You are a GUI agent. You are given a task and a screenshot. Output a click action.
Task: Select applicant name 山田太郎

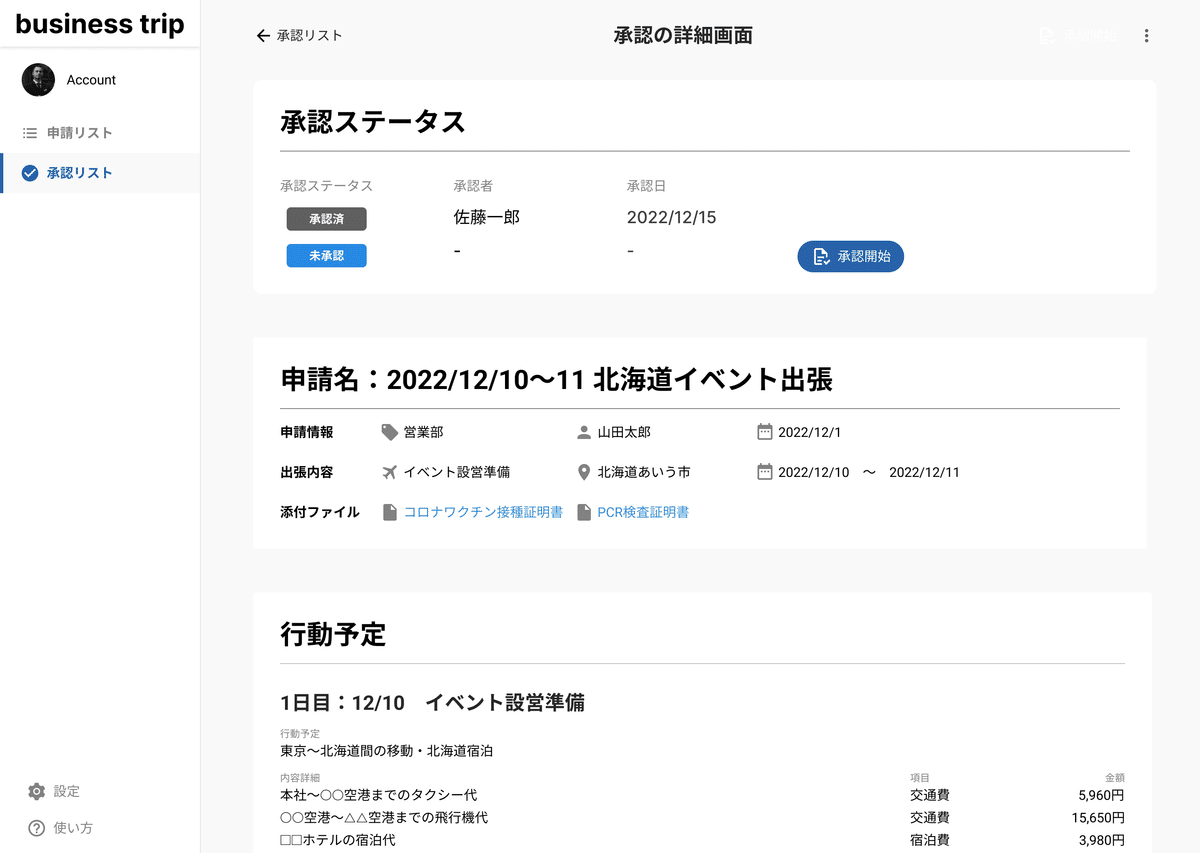click(624, 432)
